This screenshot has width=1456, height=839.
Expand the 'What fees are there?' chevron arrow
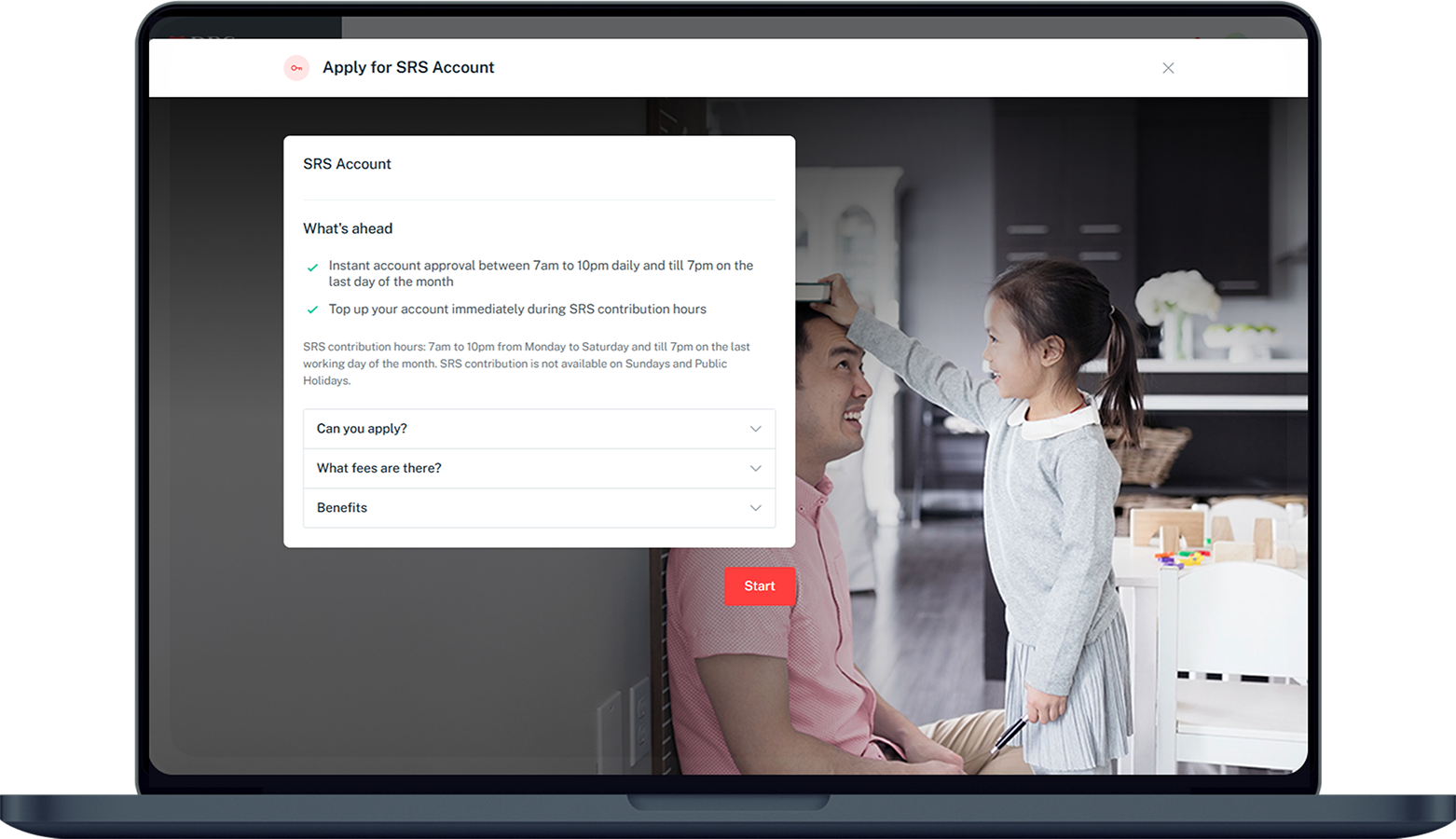point(755,468)
